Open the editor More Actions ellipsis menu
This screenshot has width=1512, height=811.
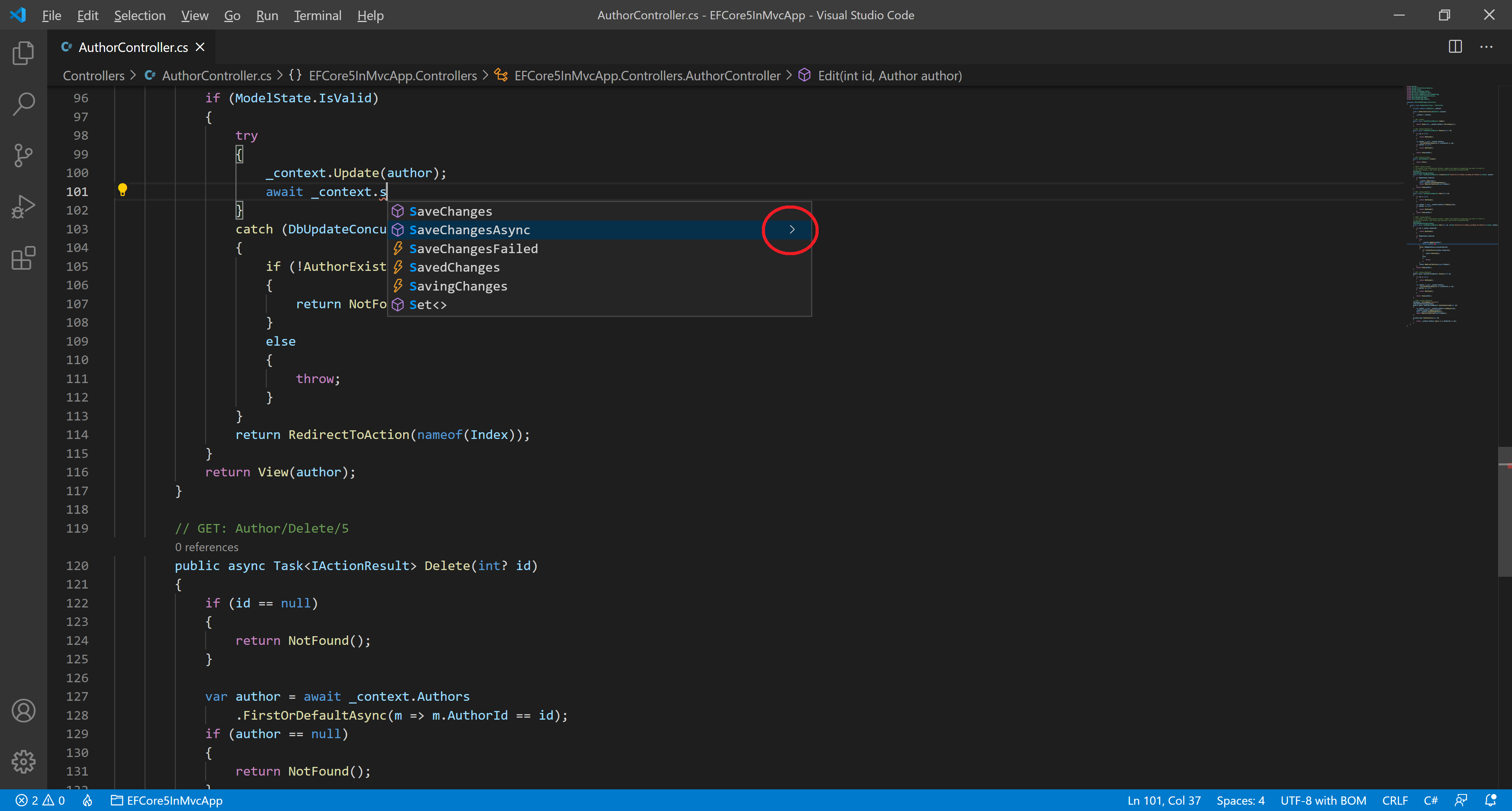1486,47
